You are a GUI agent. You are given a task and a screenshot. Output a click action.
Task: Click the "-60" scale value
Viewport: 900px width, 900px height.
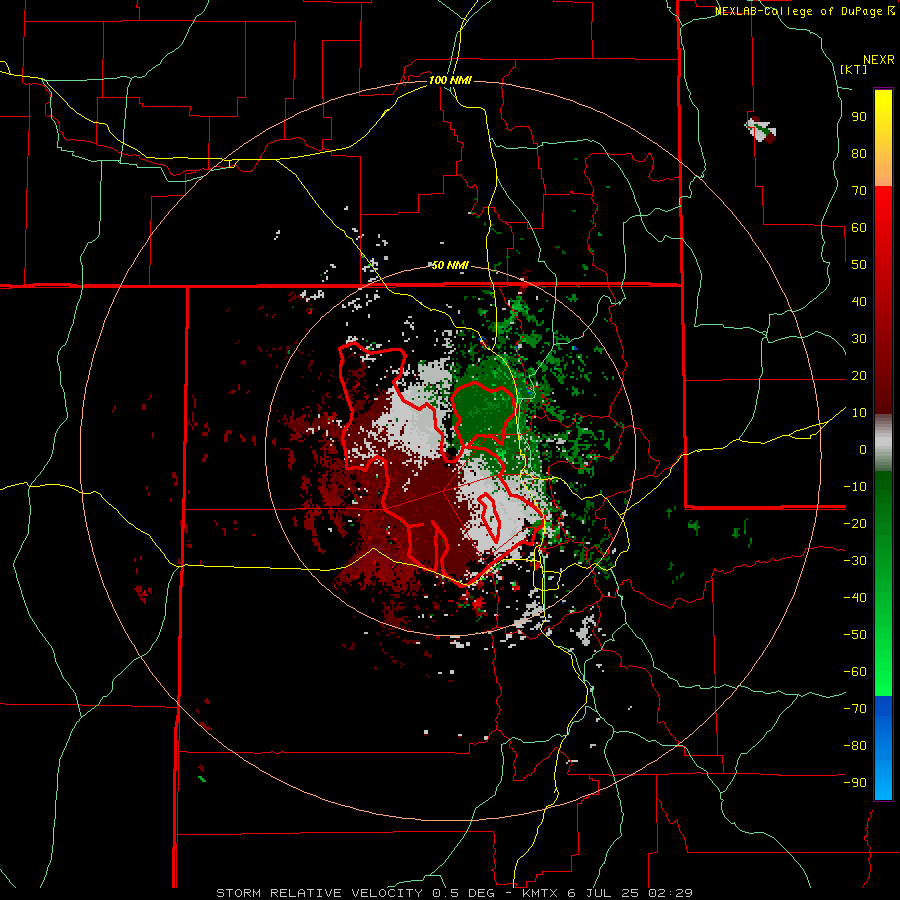855,672
